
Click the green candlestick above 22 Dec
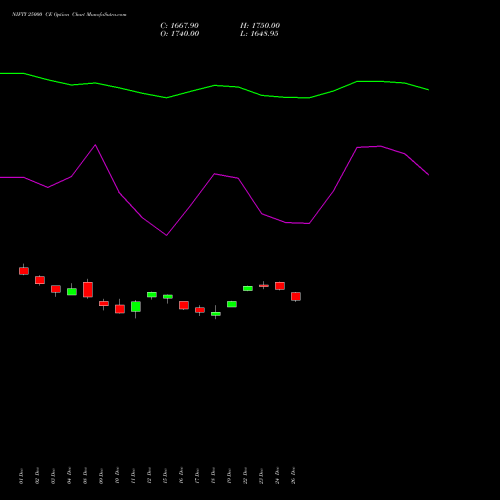click(248, 288)
